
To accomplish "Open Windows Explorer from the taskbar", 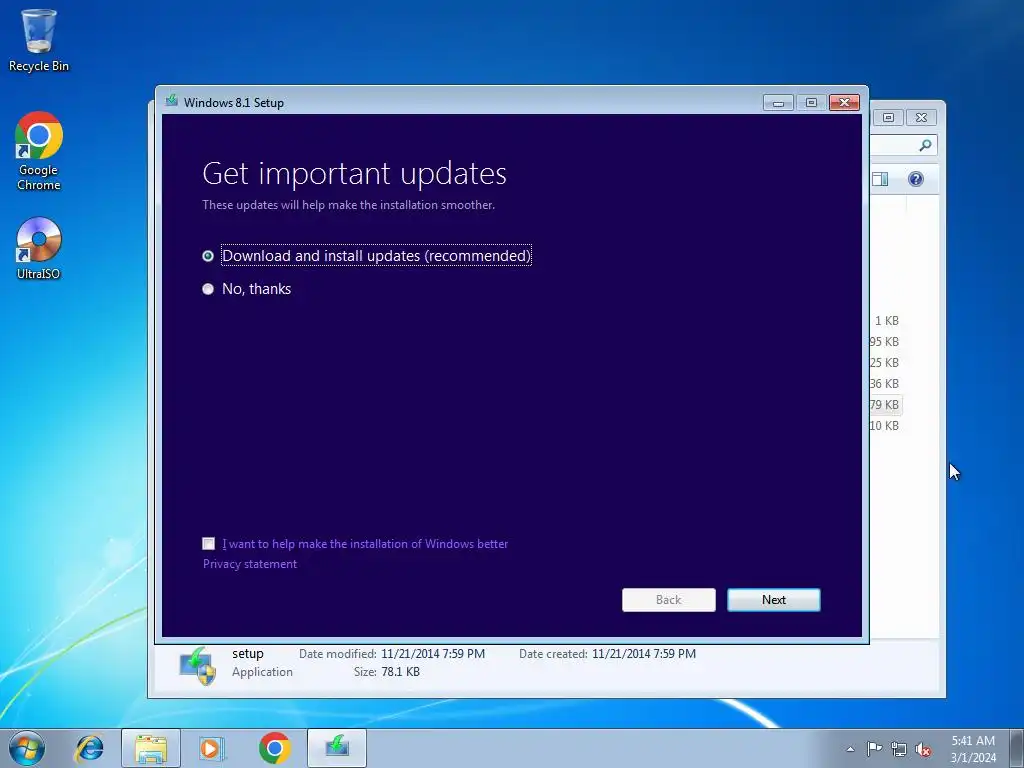I will point(151,748).
